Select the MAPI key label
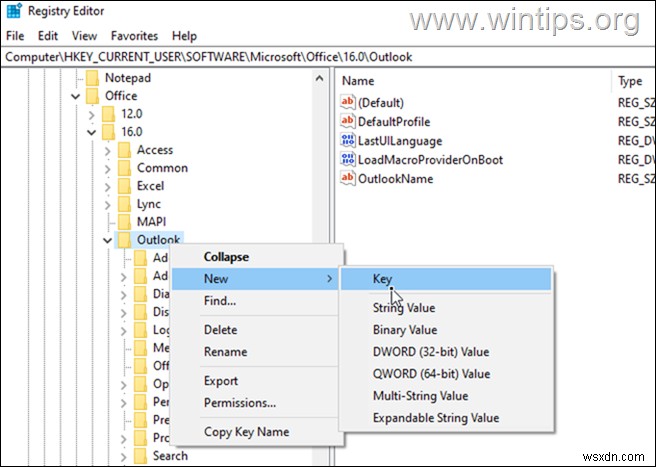 pos(151,222)
